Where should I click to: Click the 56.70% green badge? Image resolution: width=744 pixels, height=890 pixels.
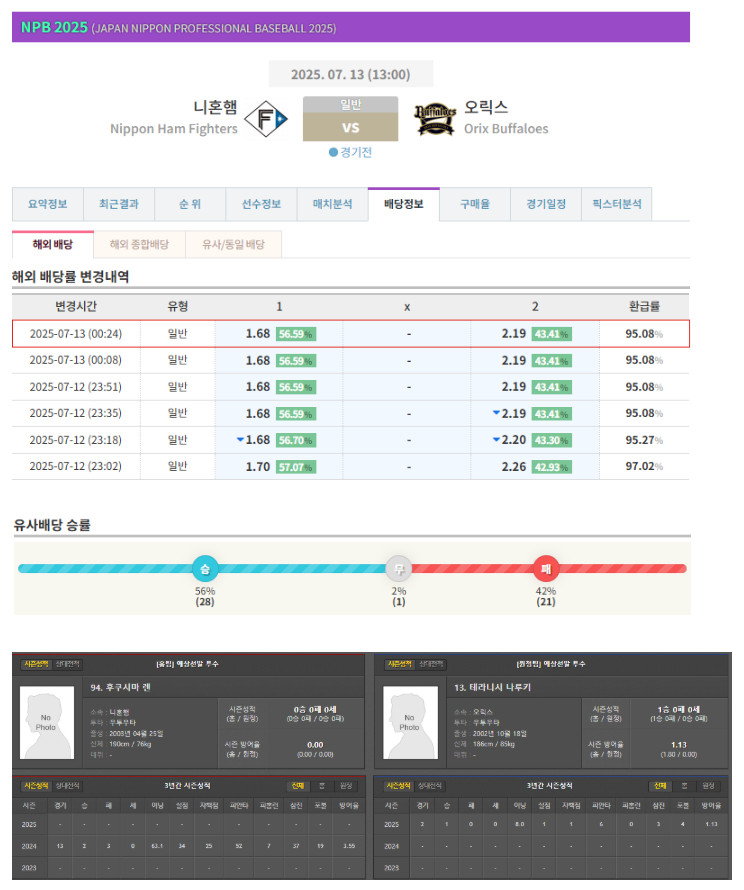pos(296,440)
